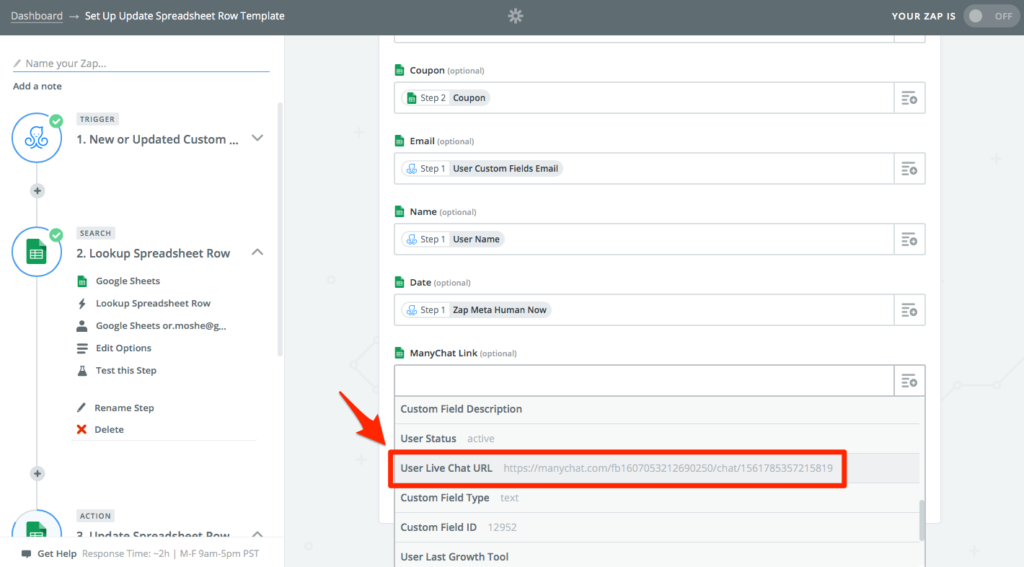Screen dimensions: 1024x567
Task: Click the left sidebar scrollbar
Action: point(280,229)
